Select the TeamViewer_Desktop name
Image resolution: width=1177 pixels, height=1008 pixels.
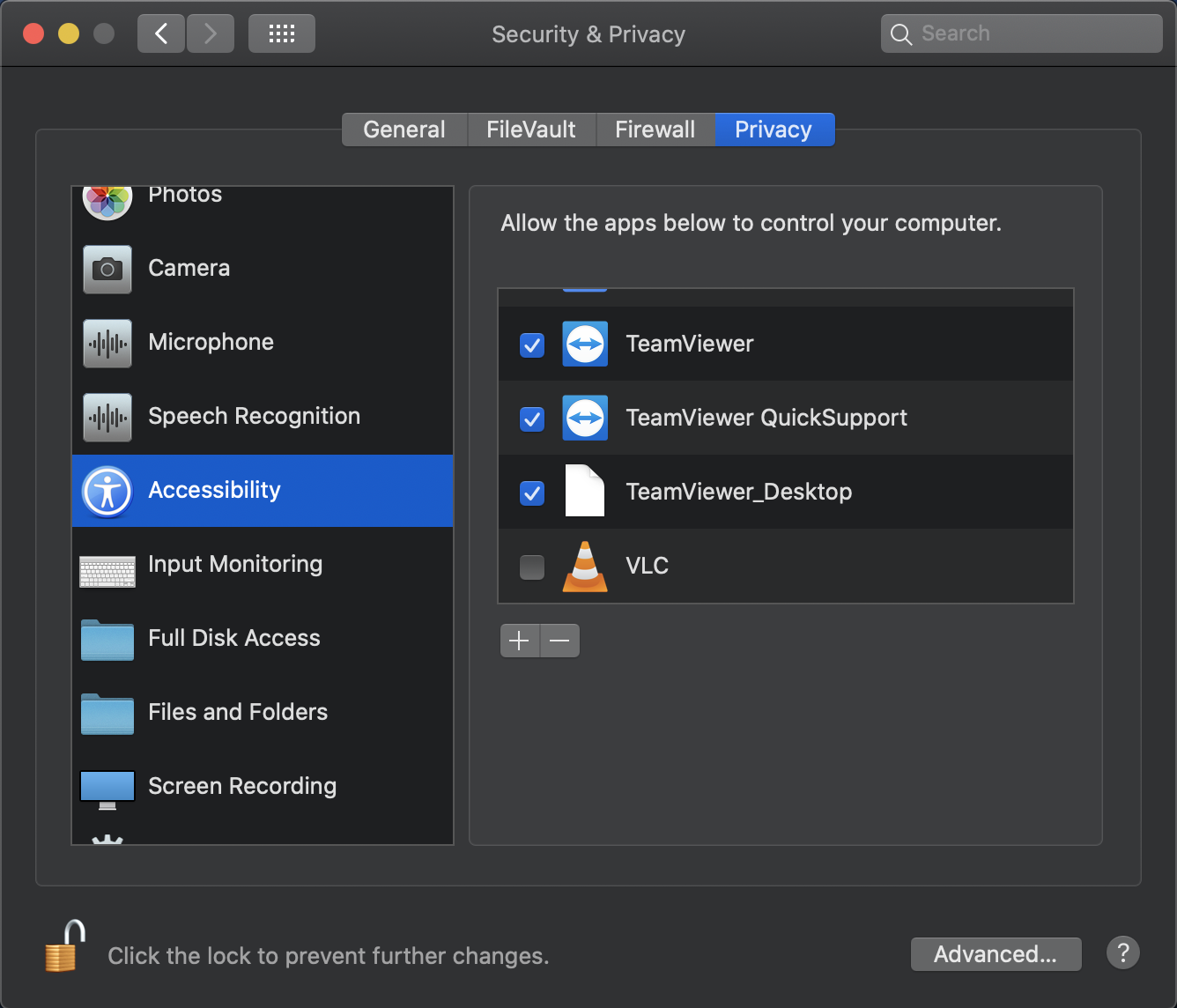[x=738, y=492]
